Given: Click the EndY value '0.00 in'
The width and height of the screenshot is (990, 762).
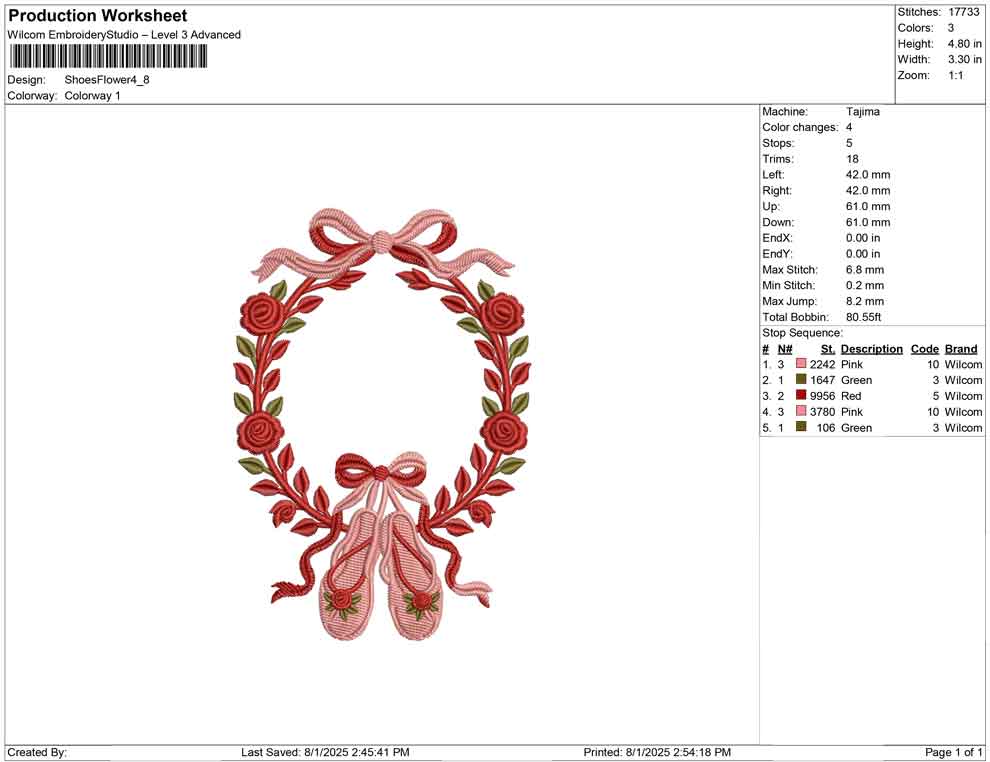Looking at the screenshot, I should point(863,254).
